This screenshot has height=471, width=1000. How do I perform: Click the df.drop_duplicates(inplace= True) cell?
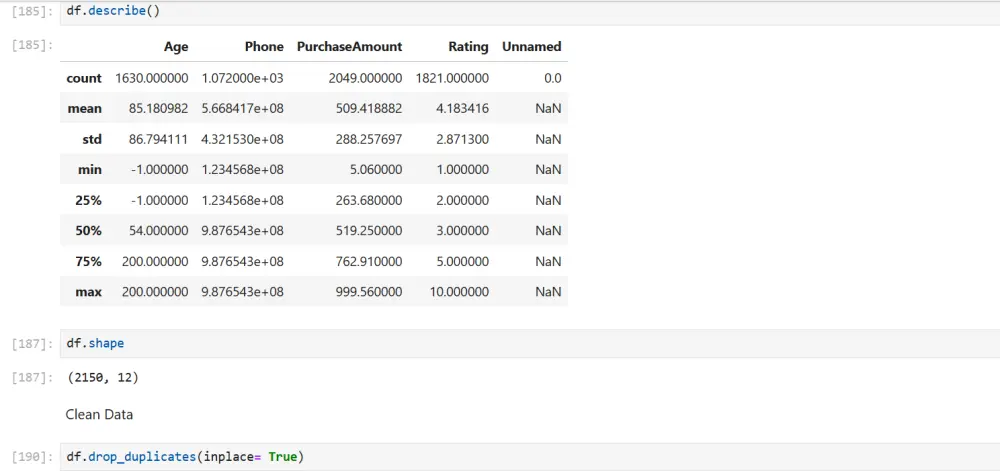click(x=530, y=457)
